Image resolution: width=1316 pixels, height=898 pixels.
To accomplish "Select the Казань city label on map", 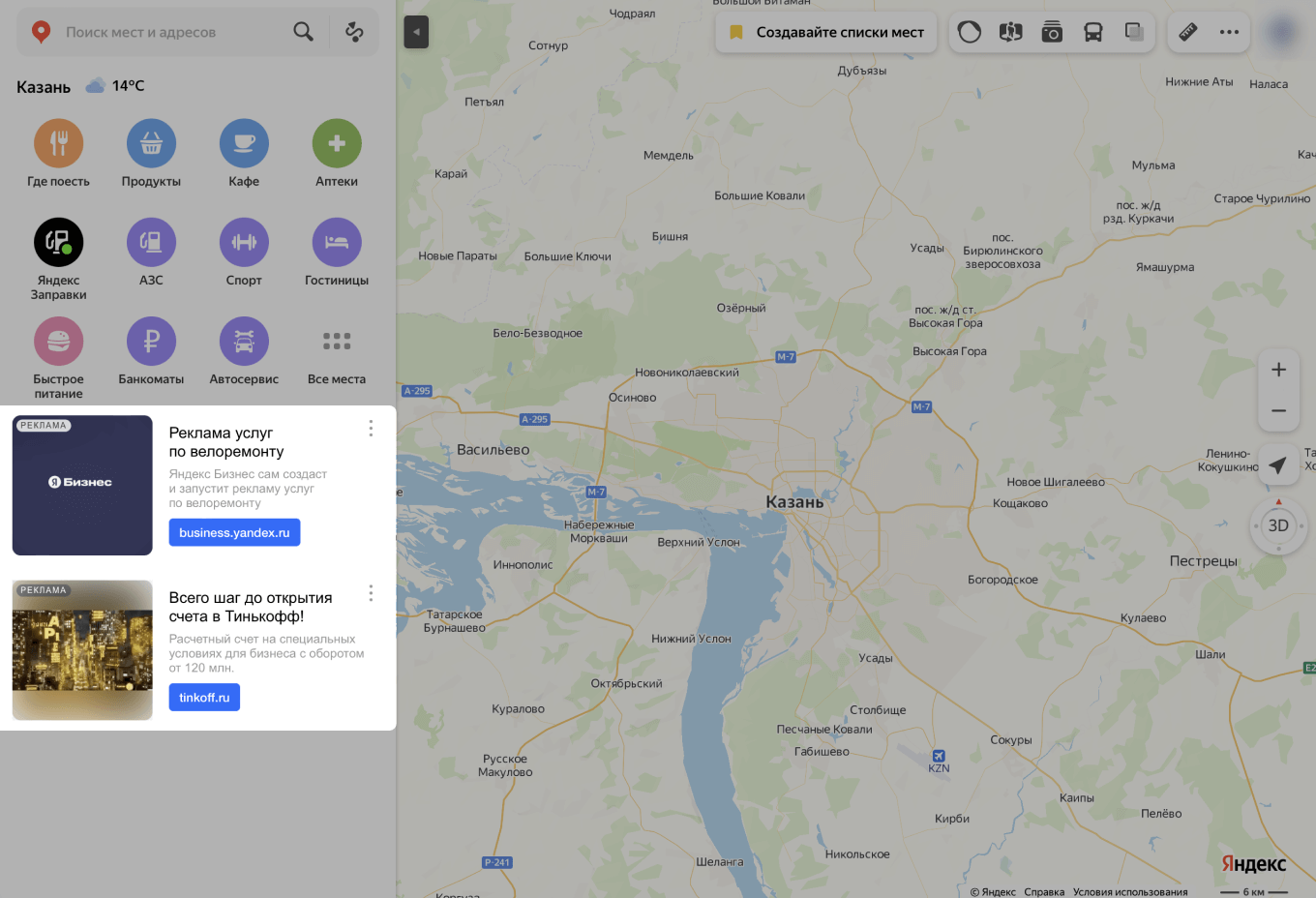I will tap(794, 501).
